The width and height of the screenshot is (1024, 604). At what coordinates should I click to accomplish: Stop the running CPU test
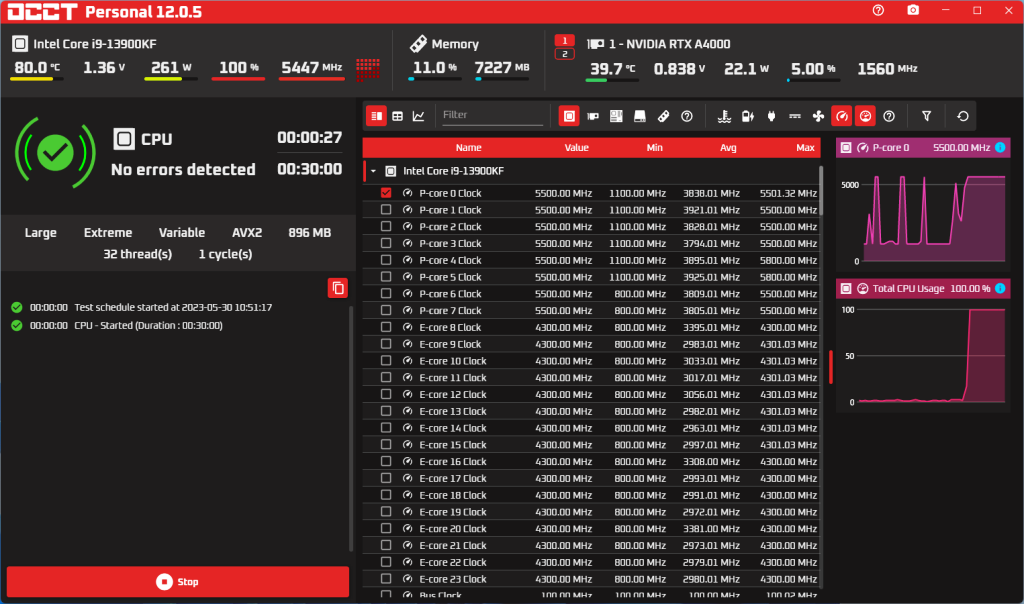(x=178, y=581)
